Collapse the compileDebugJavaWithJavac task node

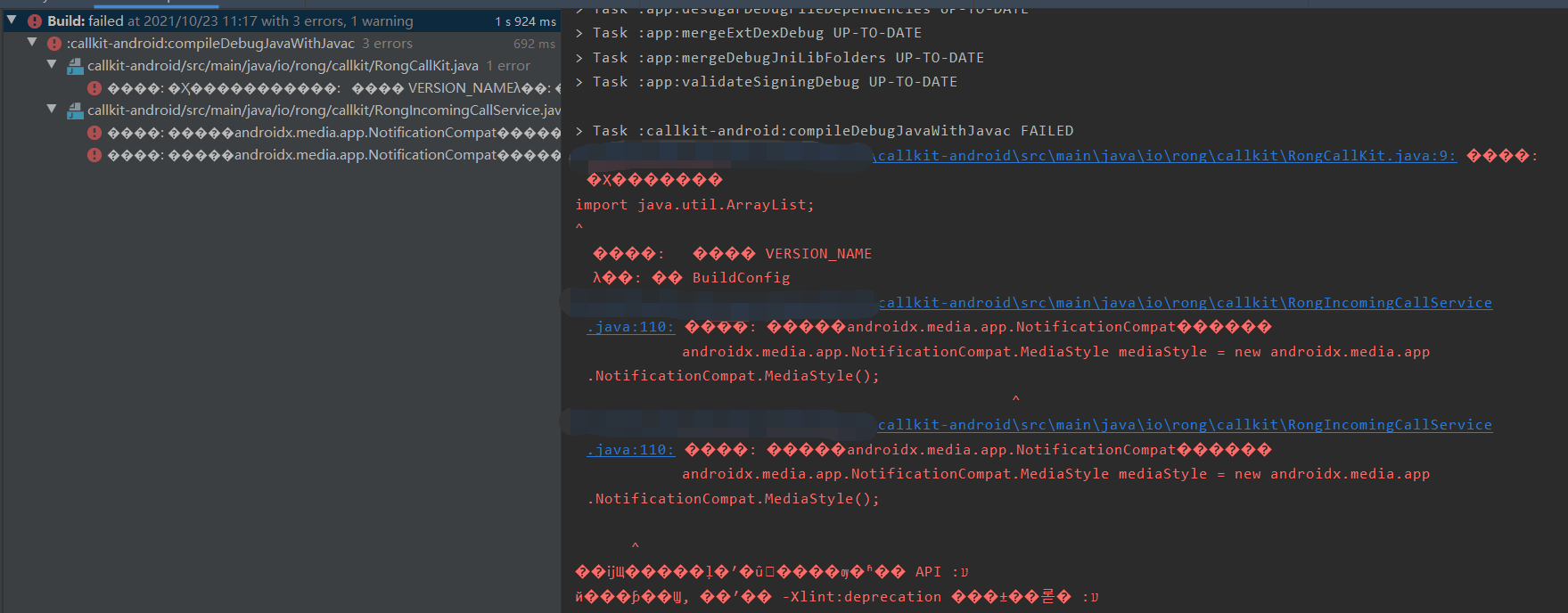(x=32, y=42)
